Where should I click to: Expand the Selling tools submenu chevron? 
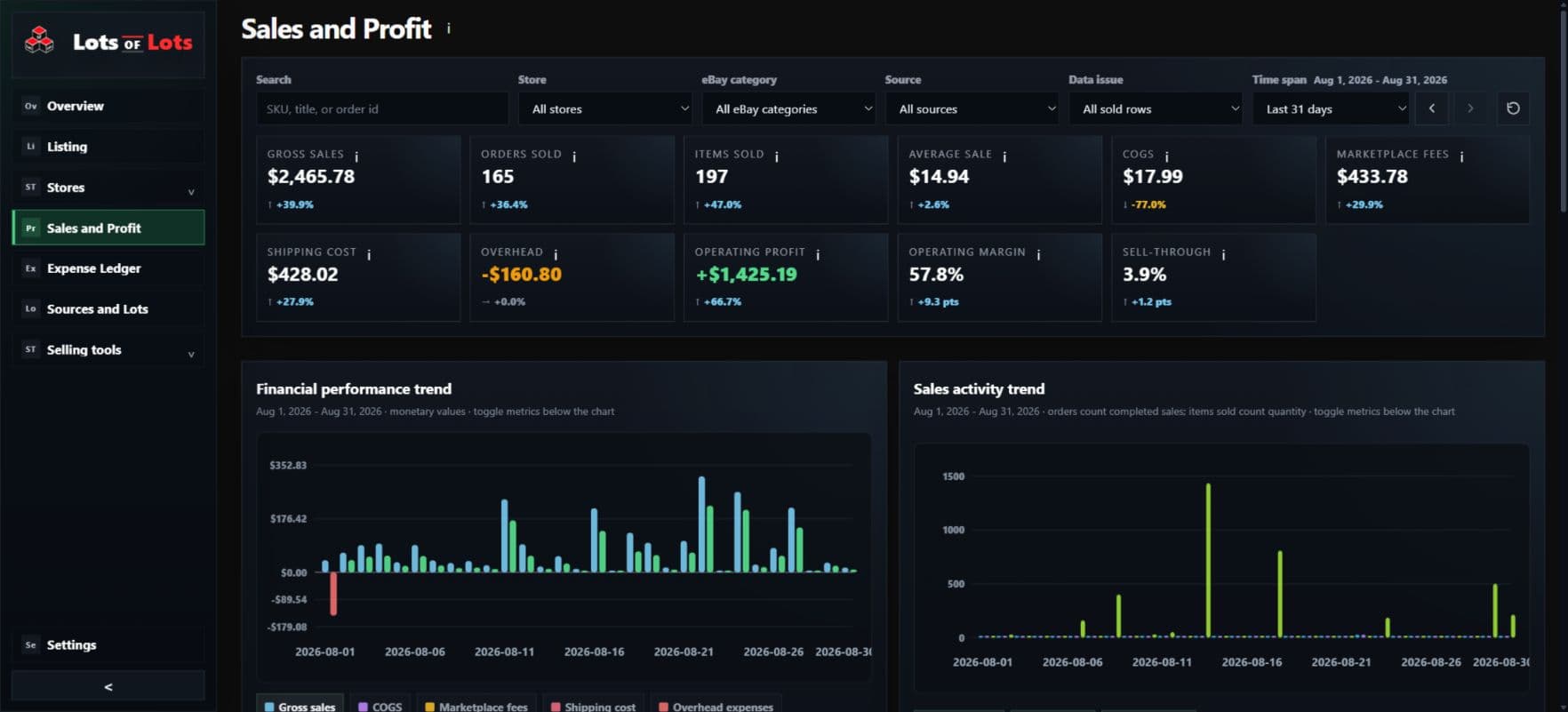tap(191, 355)
